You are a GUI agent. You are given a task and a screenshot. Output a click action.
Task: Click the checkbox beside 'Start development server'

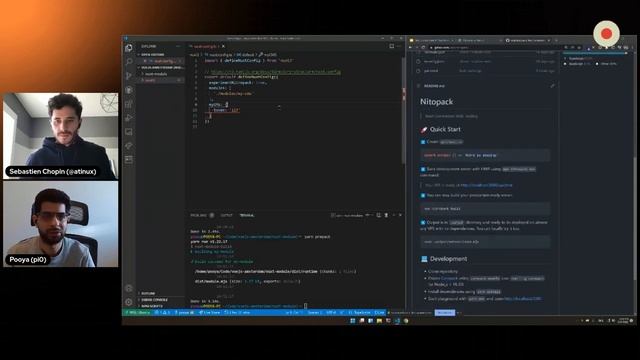423,169
